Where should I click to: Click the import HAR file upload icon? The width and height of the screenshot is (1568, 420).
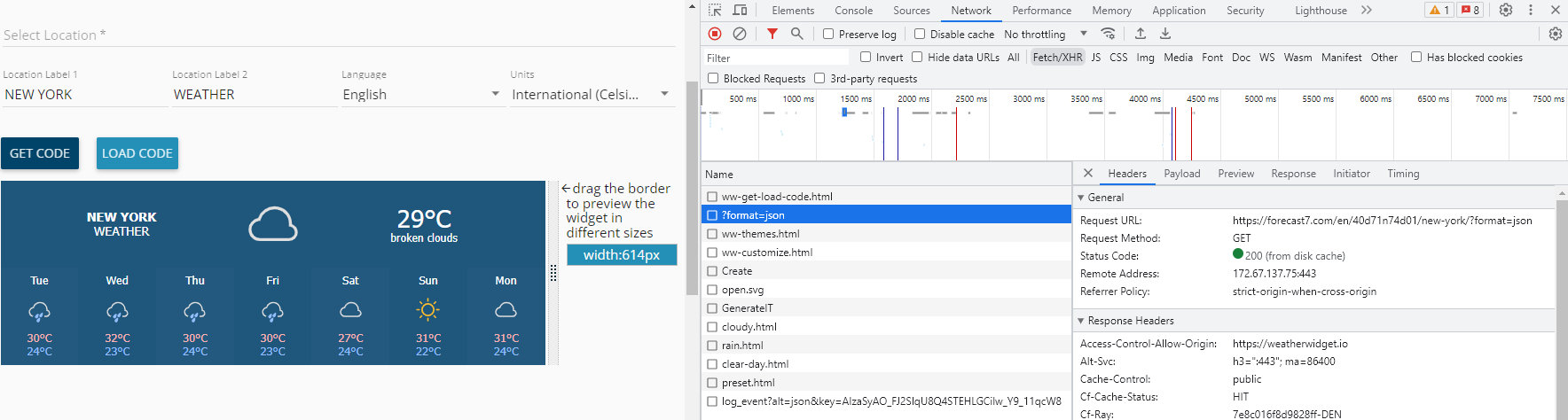point(1141,34)
